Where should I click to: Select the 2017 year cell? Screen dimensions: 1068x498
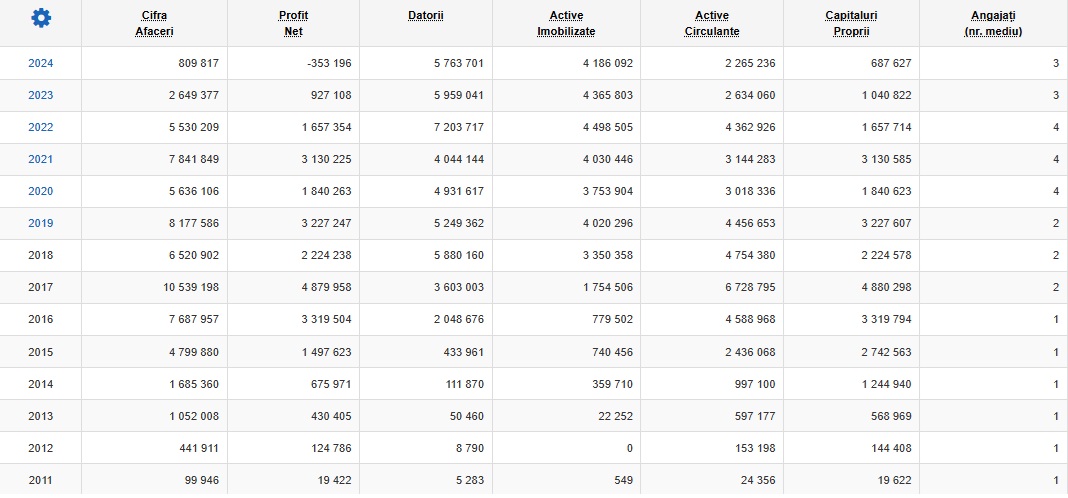40,287
